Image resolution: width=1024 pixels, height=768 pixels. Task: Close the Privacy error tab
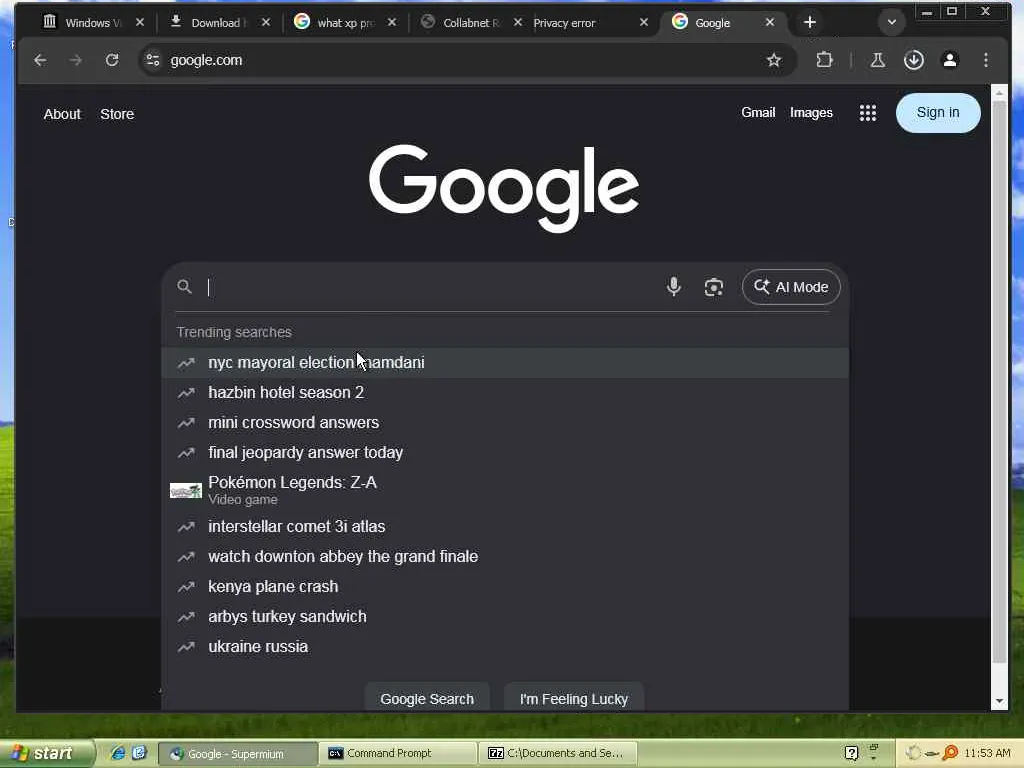click(644, 22)
